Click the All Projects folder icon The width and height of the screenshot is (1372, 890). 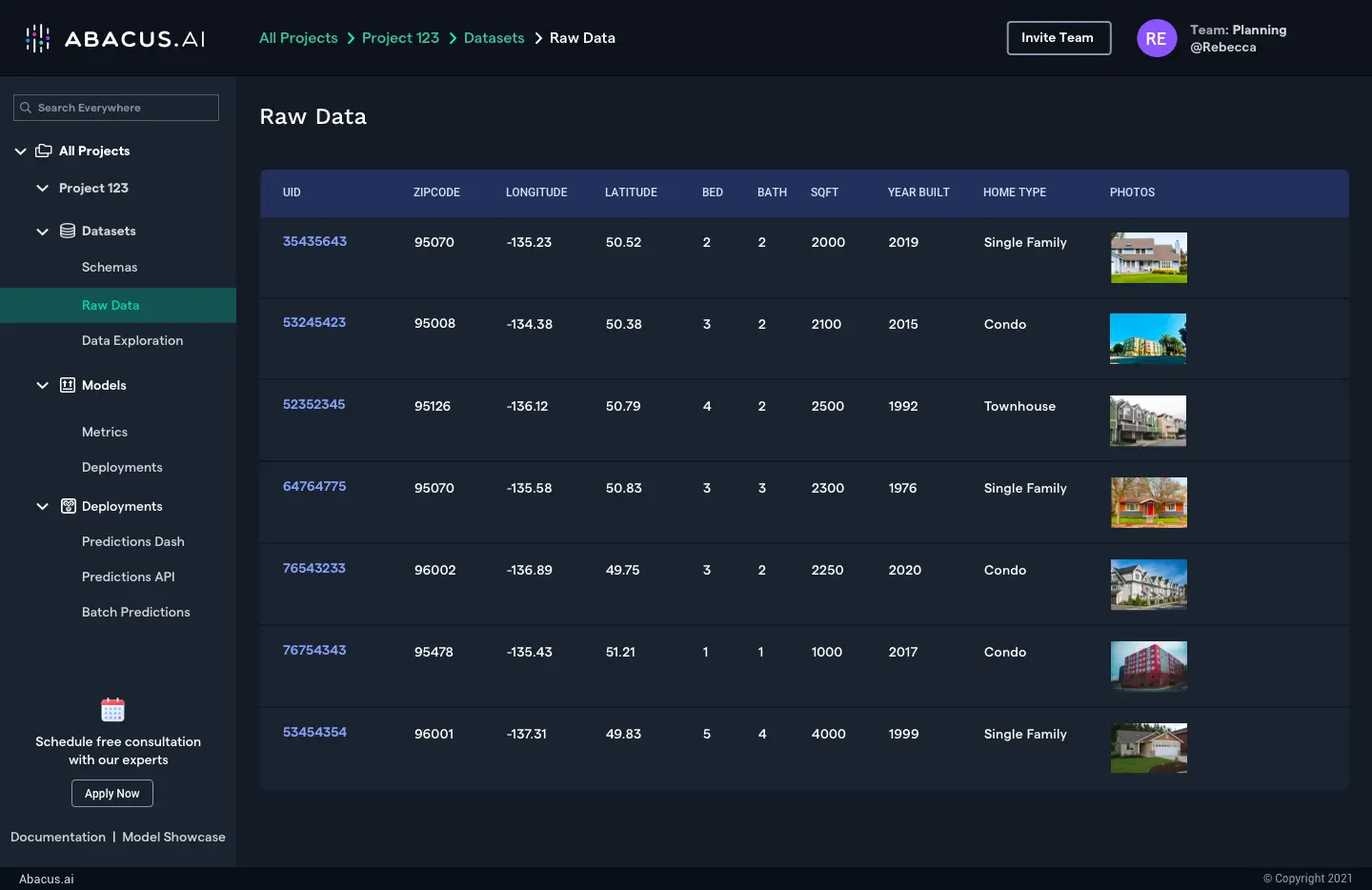44,151
